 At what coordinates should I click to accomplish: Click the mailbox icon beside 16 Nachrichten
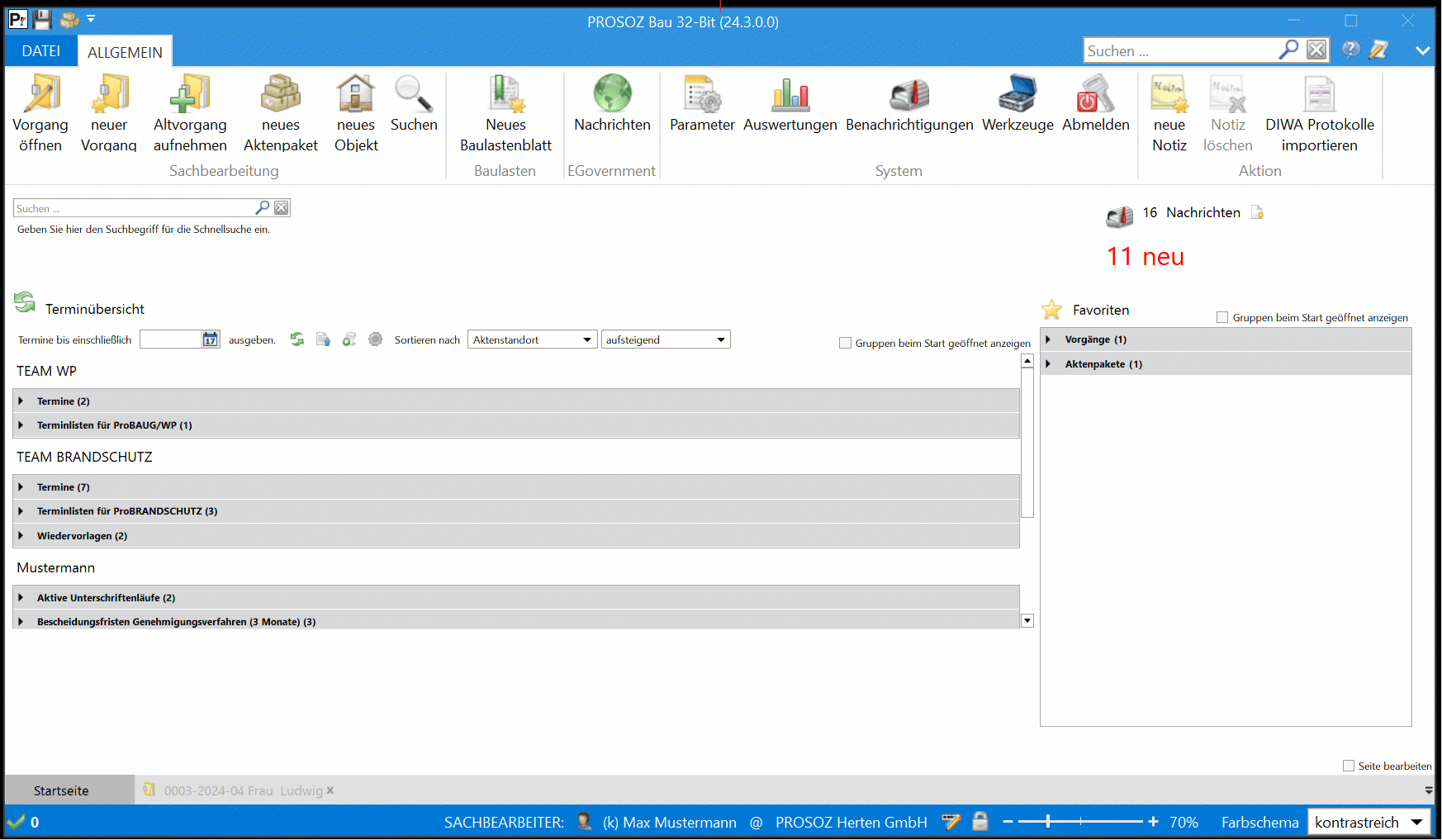coord(1120,216)
